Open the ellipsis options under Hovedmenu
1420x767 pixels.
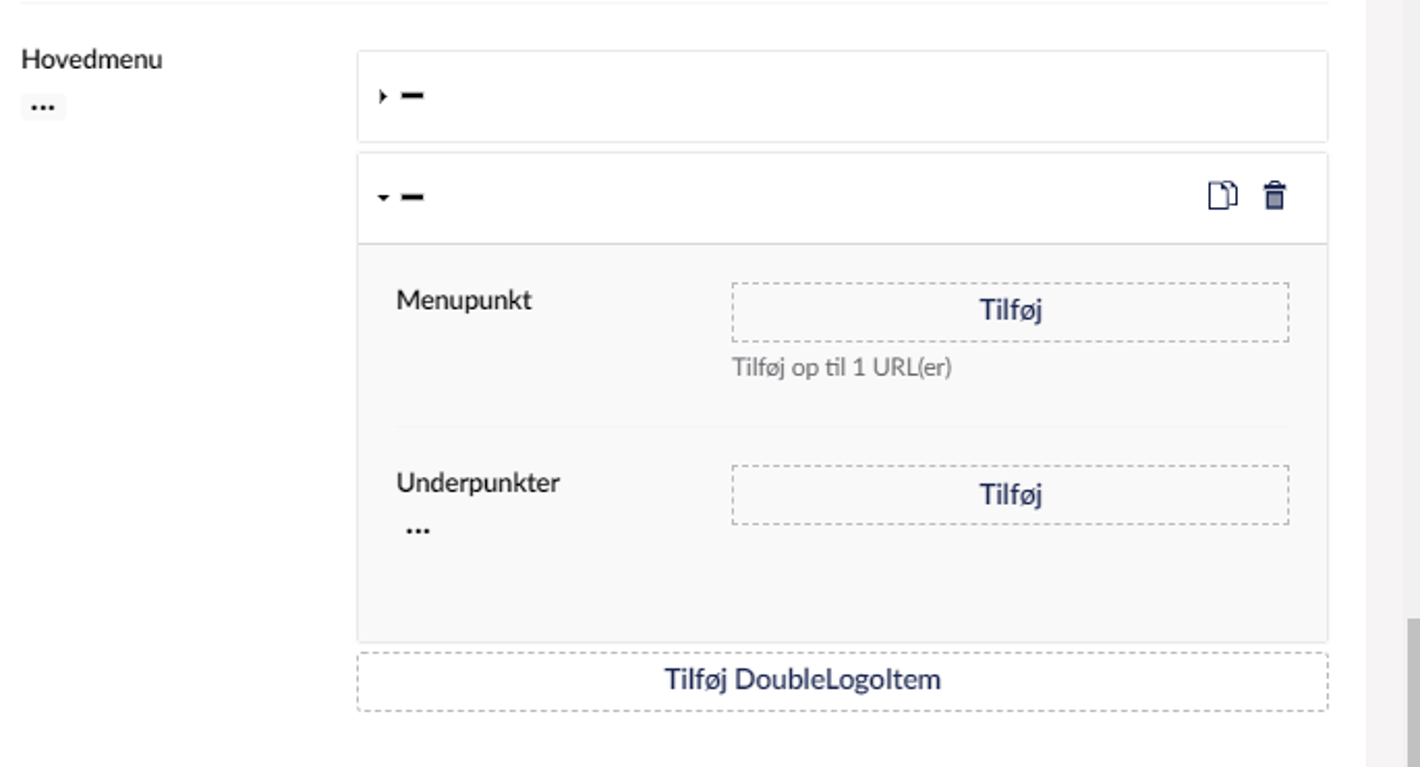(43, 107)
